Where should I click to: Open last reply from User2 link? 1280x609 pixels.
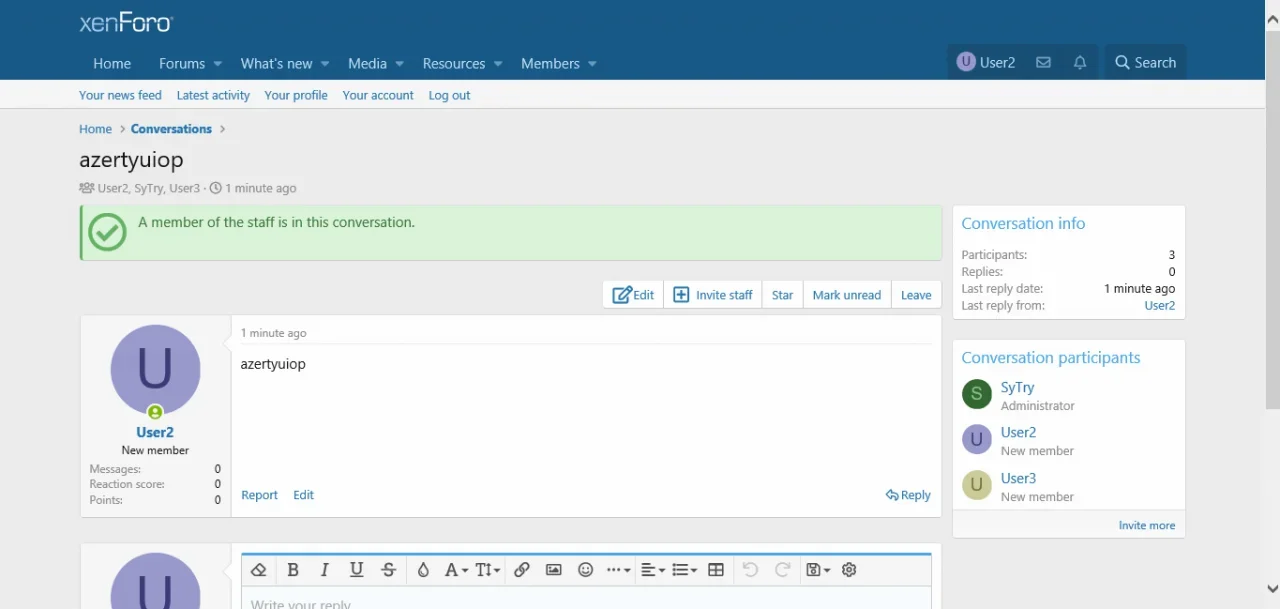click(x=1160, y=306)
